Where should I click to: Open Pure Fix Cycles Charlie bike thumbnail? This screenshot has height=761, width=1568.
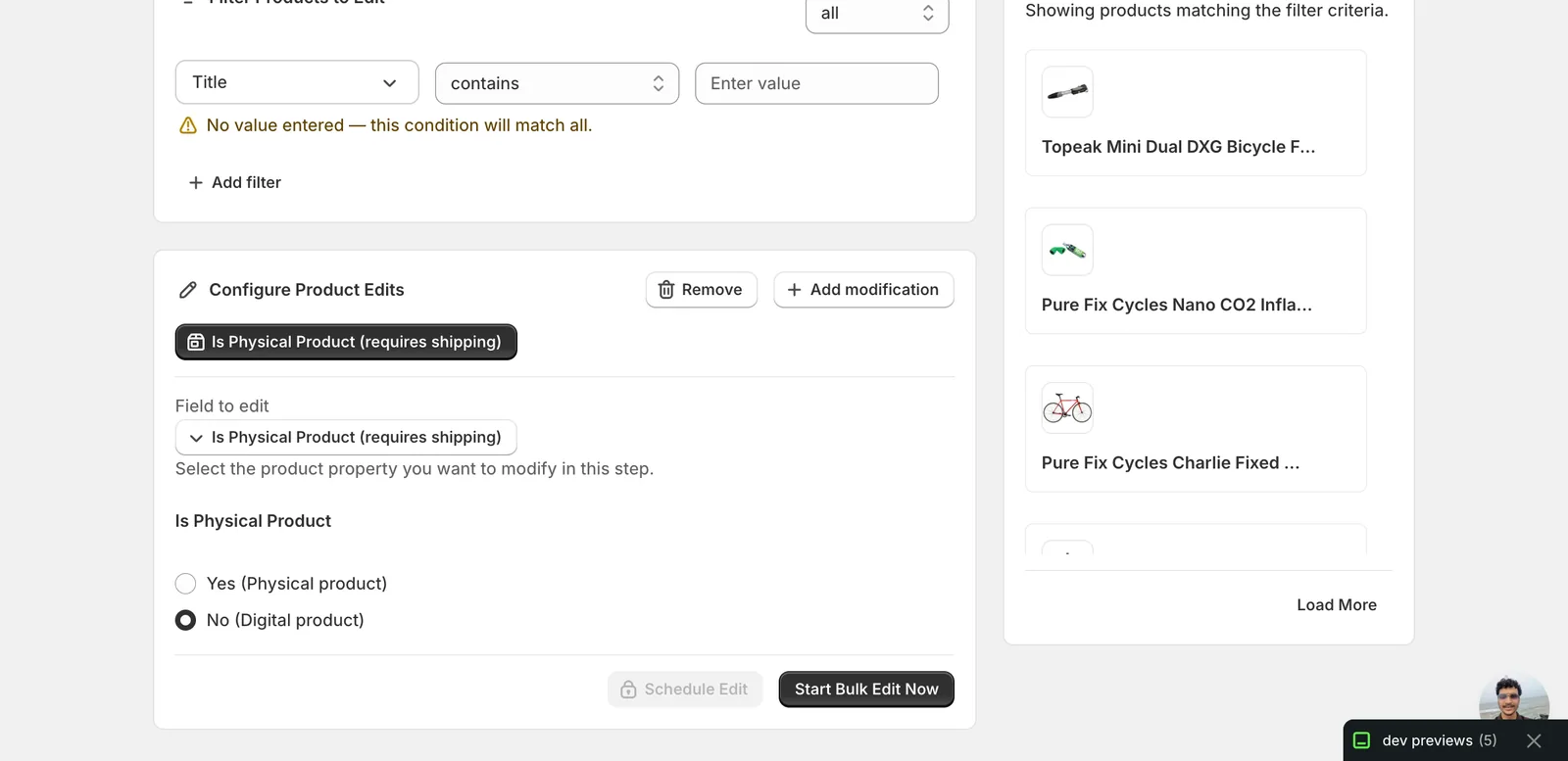coord(1067,407)
